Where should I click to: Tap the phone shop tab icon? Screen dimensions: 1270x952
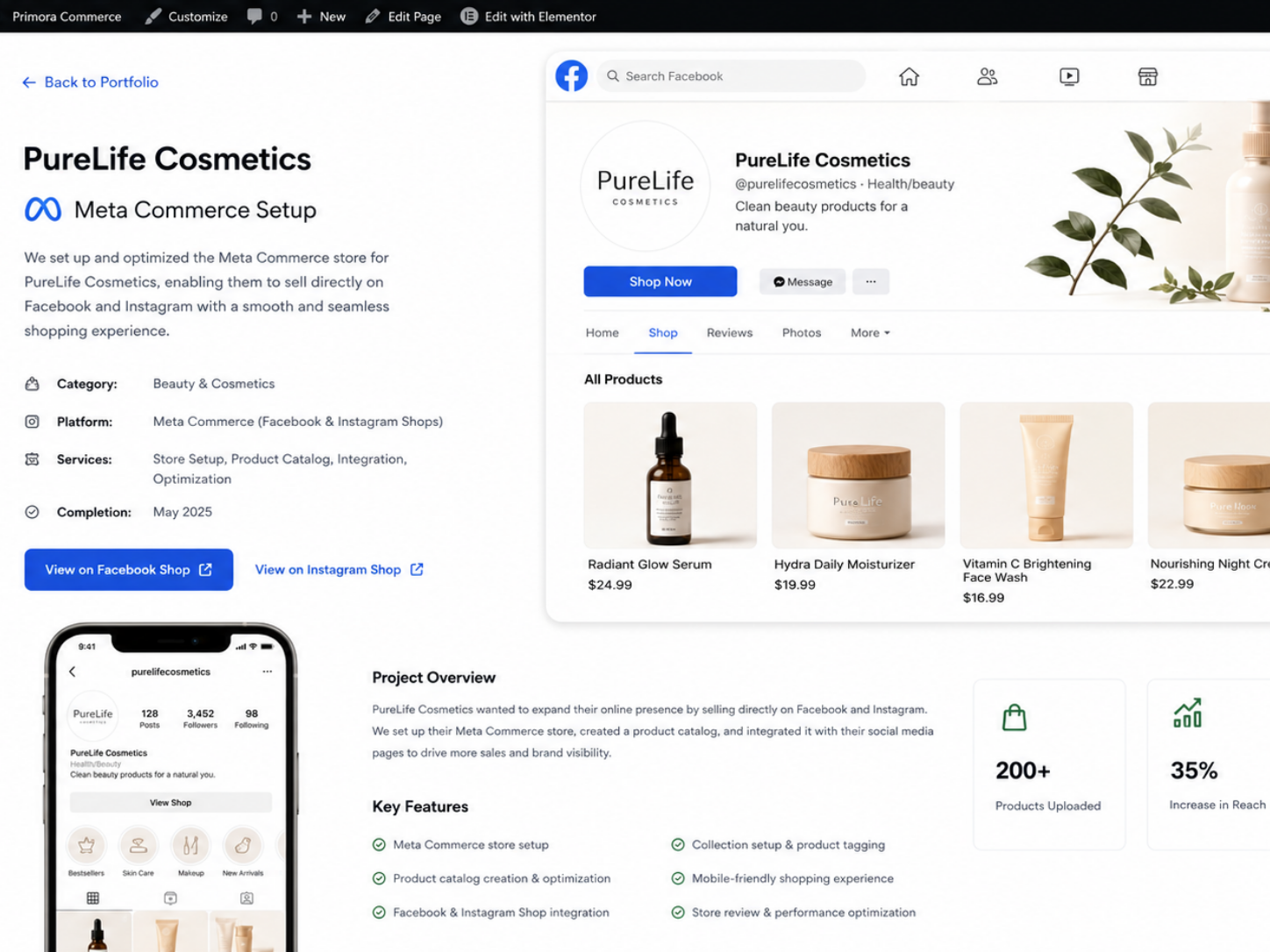(x=170, y=898)
